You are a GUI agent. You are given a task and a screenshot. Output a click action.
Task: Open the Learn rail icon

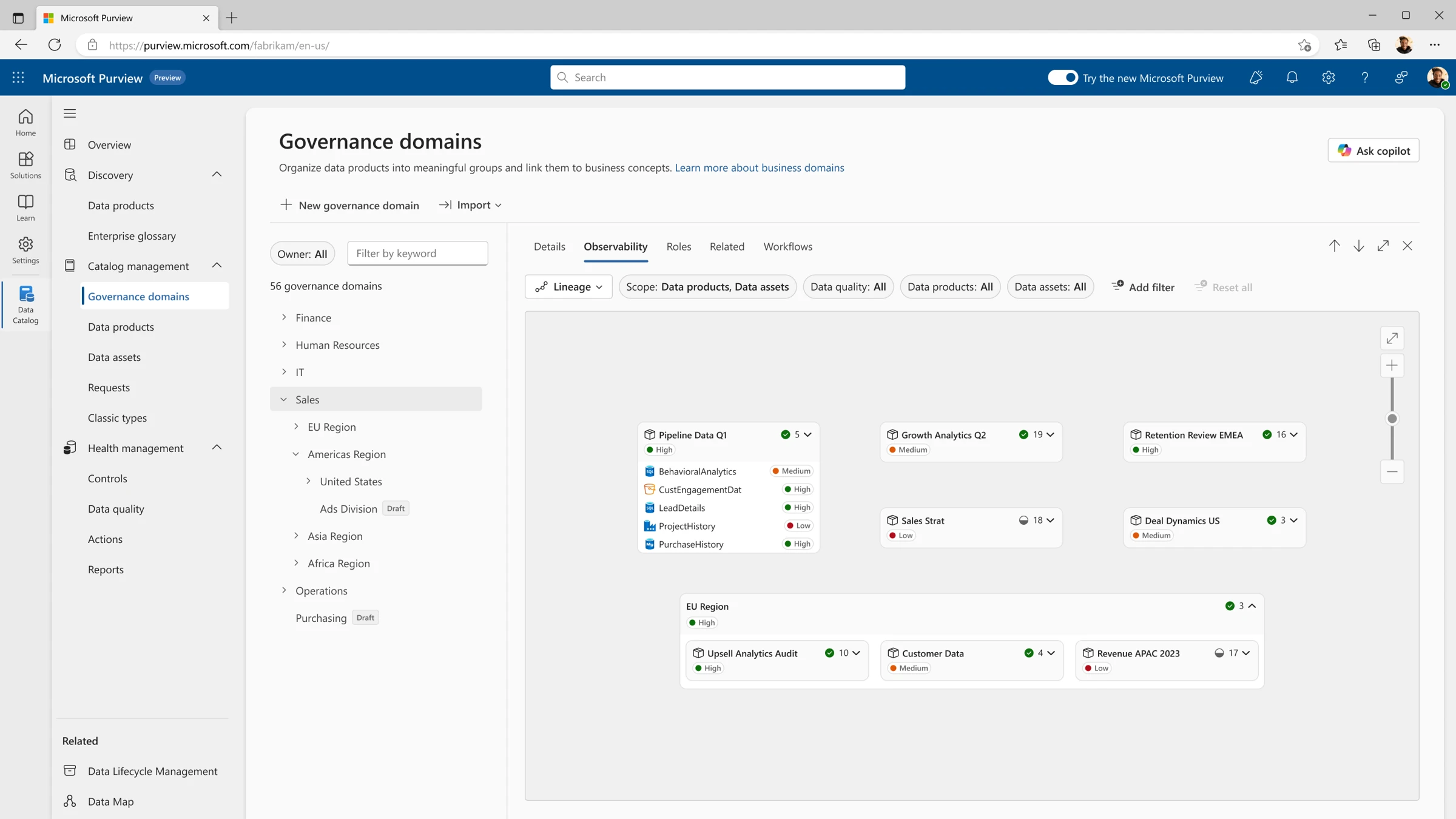25,207
